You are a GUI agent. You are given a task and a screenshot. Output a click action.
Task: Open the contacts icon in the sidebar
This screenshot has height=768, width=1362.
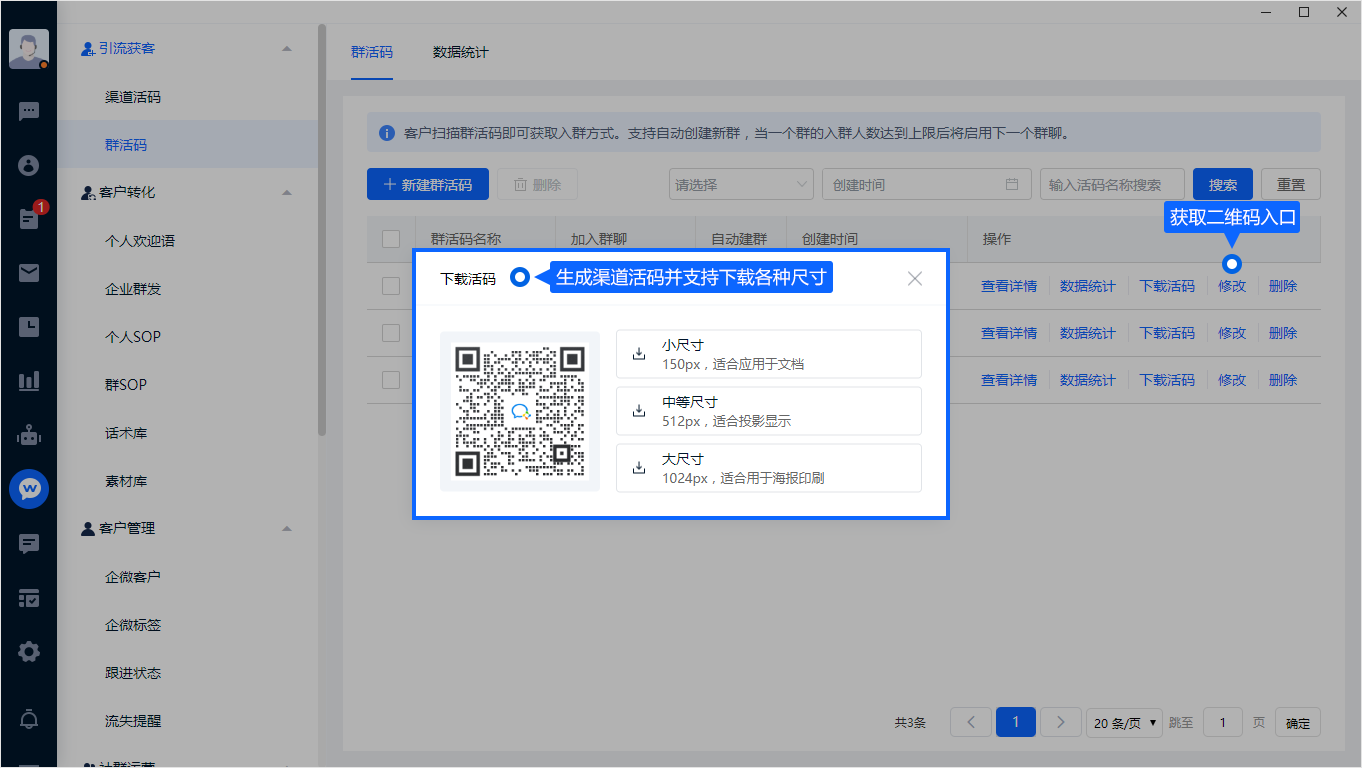[29, 165]
